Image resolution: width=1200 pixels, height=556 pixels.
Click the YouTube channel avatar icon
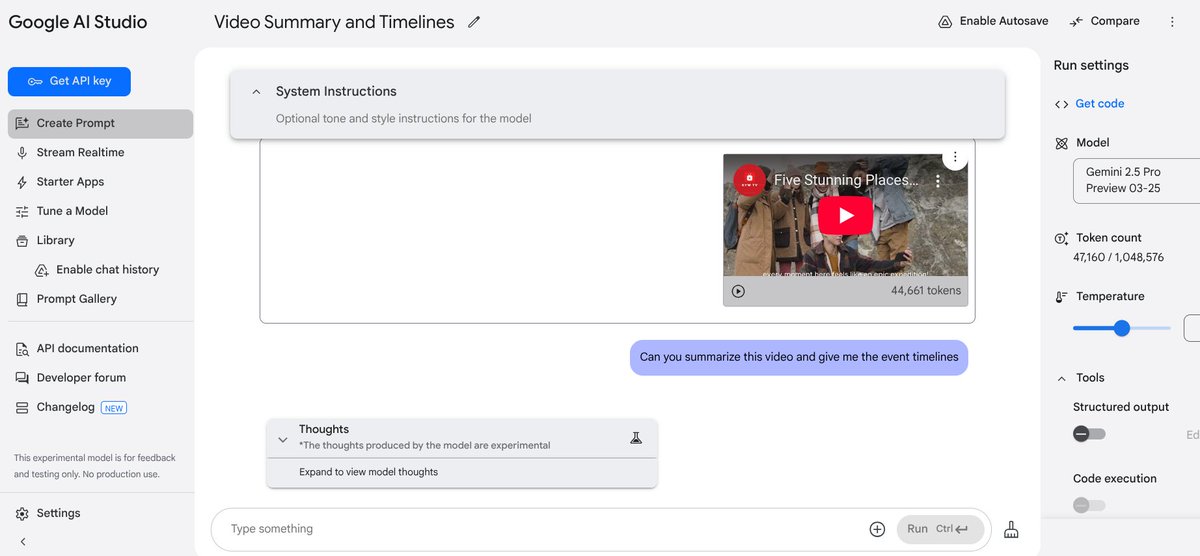749,180
